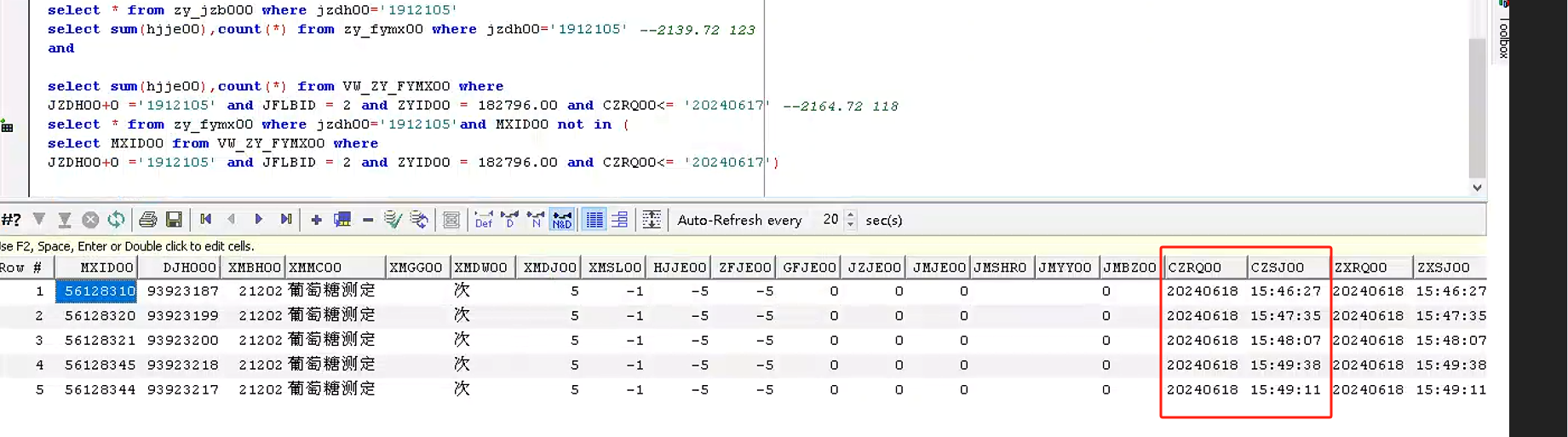This screenshot has width=1568, height=437.
Task: Click the comment --2139.72 123 in editor
Action: 697,30
